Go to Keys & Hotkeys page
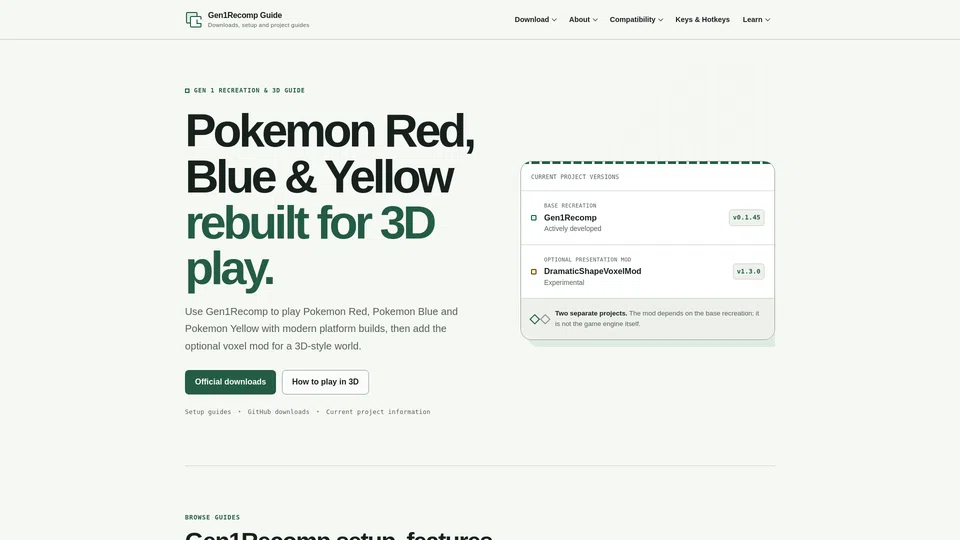This screenshot has width=960, height=540. [702, 20]
